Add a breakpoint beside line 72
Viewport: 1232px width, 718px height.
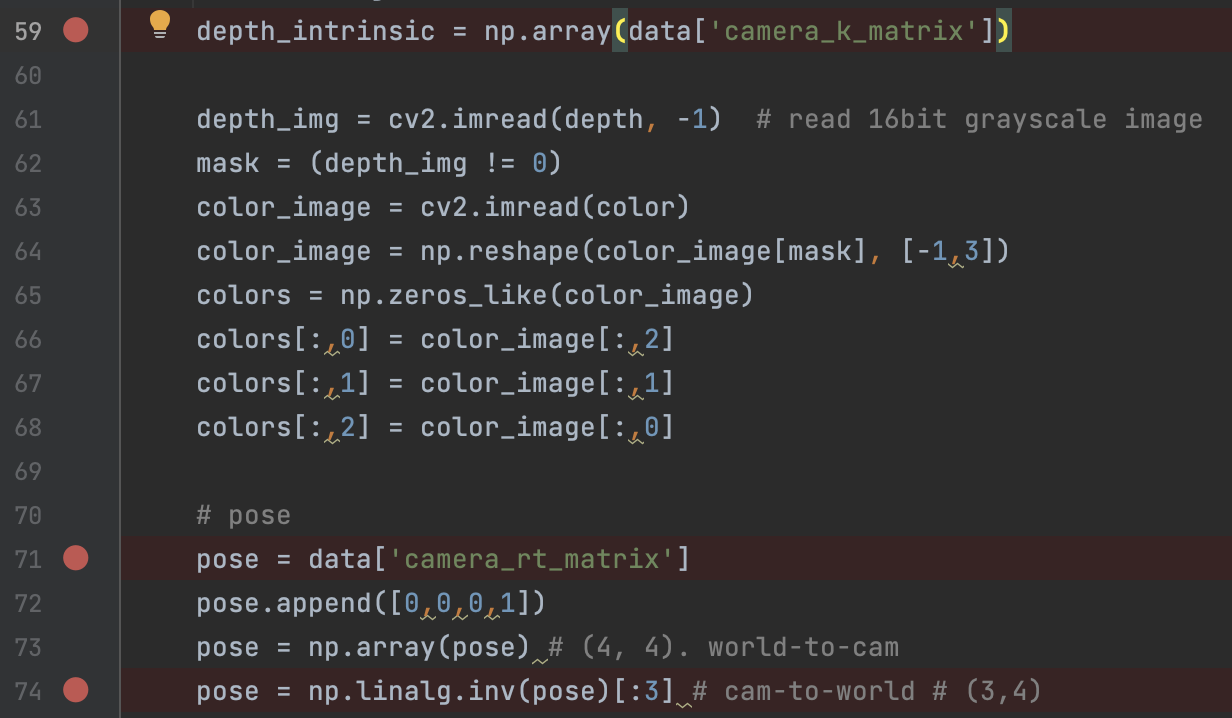[x=75, y=603]
